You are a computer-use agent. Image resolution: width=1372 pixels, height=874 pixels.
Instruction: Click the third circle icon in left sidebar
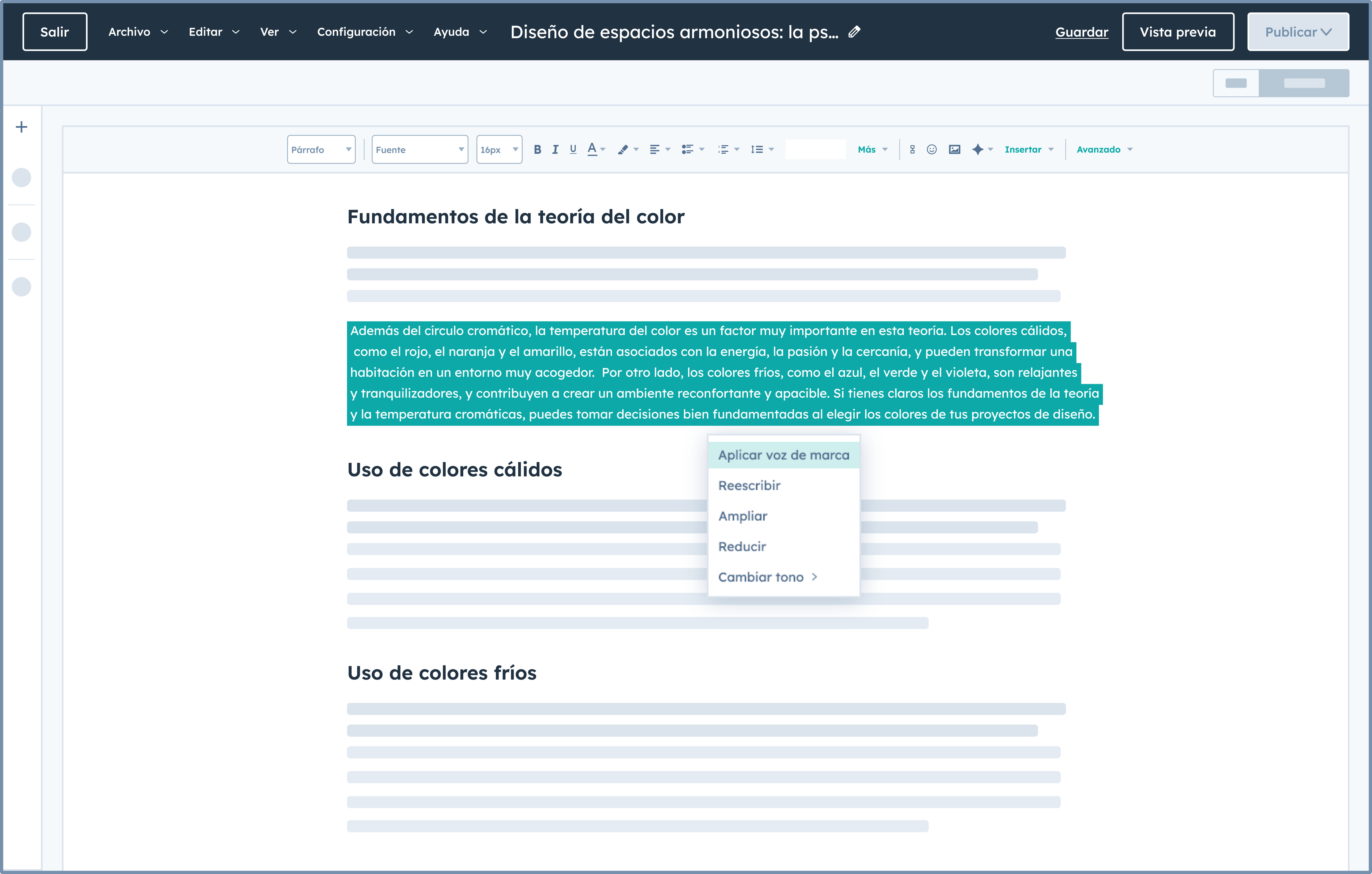(22, 287)
